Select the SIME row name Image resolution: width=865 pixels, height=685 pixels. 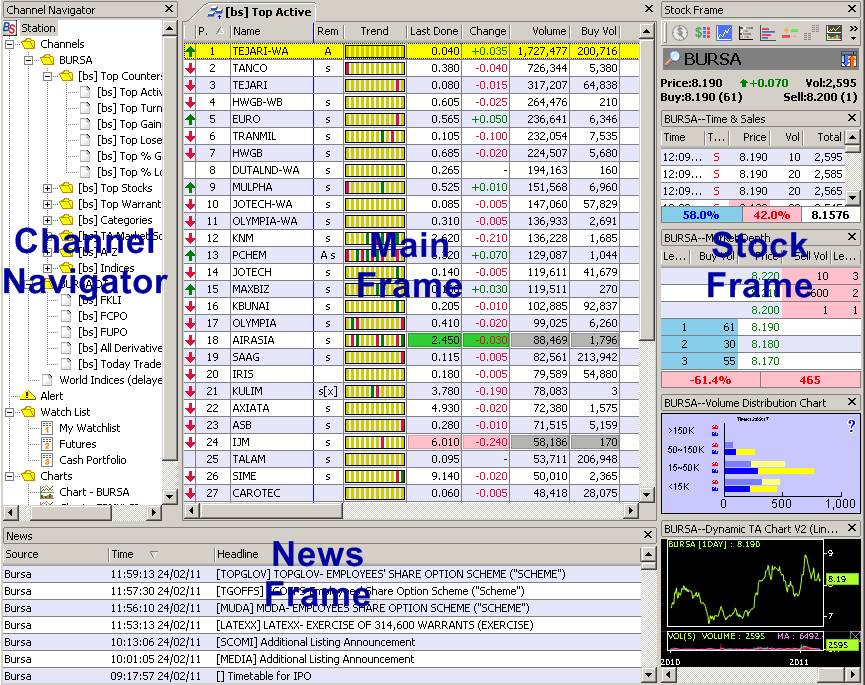[244, 477]
